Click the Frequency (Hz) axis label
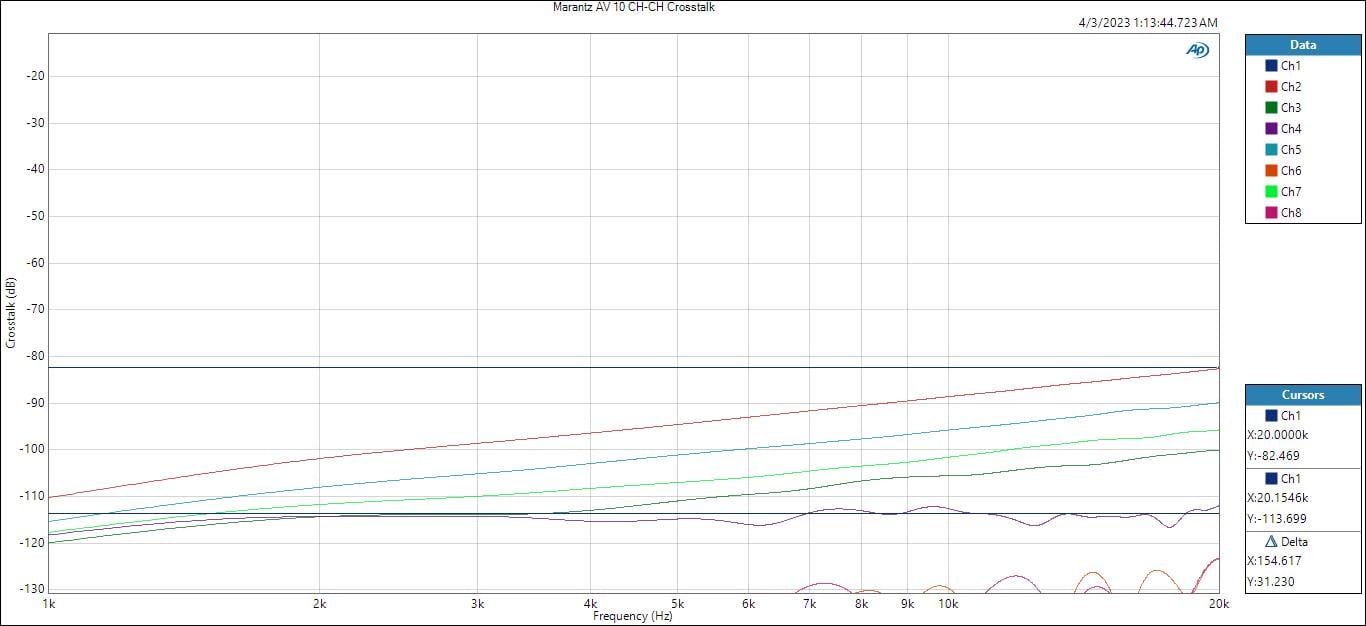This screenshot has height=626, width=1366. tap(633, 616)
